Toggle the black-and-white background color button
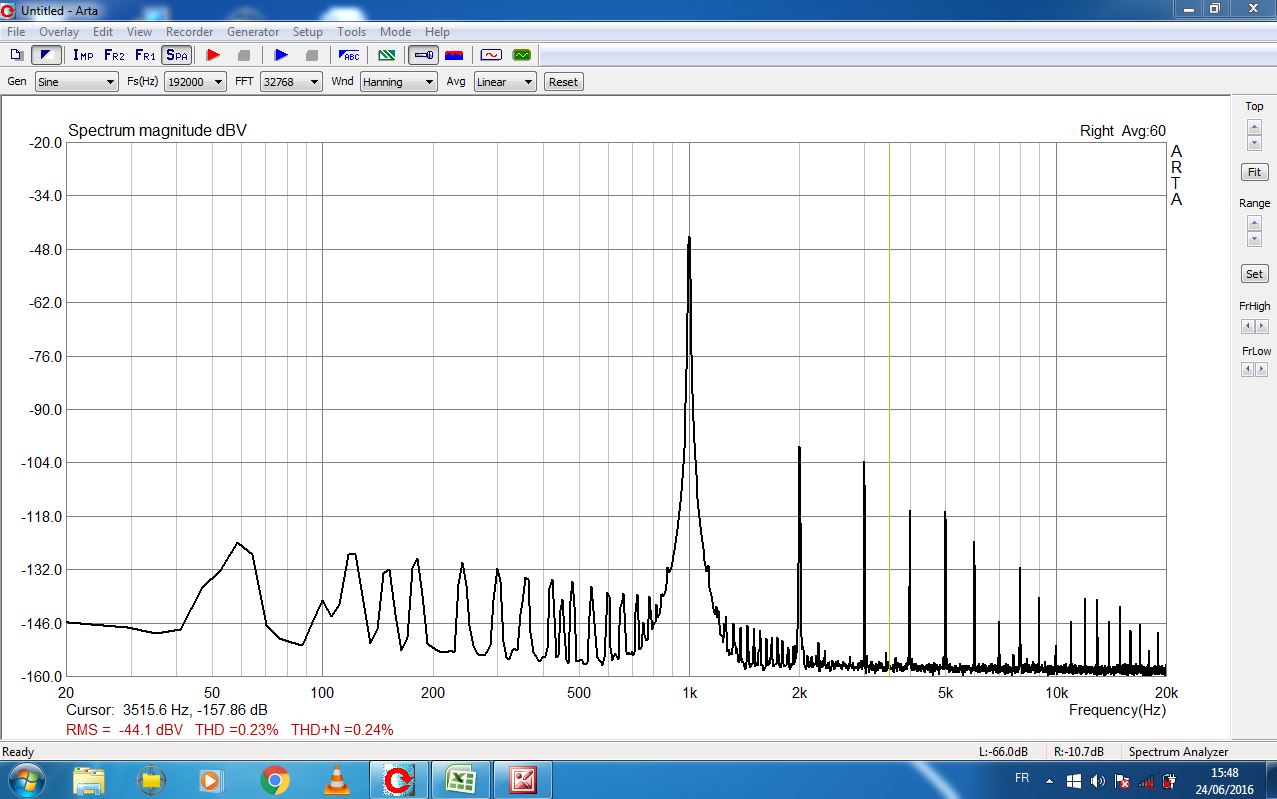Screen dimensions: 1277x799 pyautogui.click(x=45, y=55)
